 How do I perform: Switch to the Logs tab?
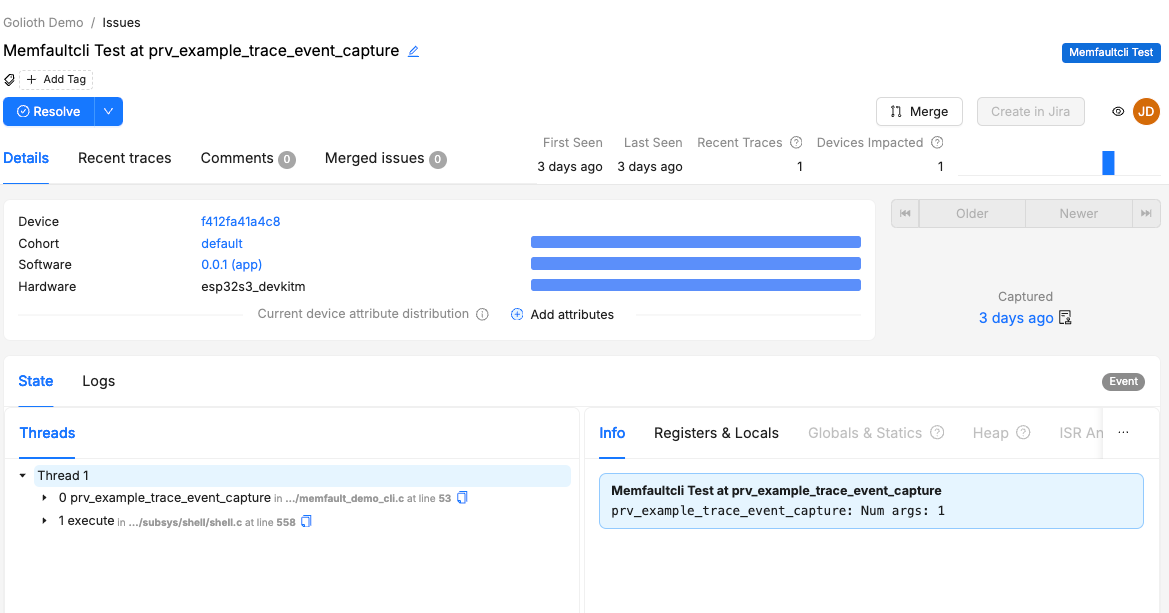tap(98, 381)
